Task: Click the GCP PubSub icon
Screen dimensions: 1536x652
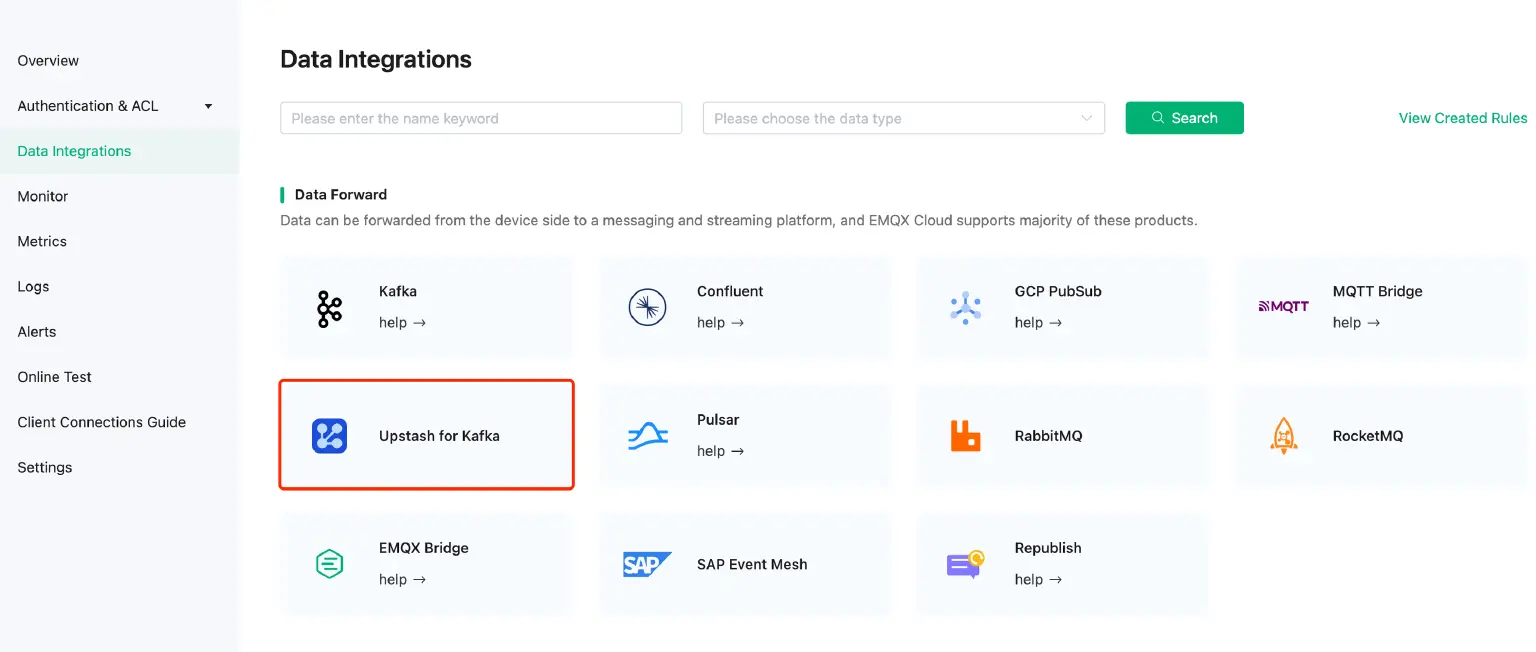Action: tap(965, 307)
